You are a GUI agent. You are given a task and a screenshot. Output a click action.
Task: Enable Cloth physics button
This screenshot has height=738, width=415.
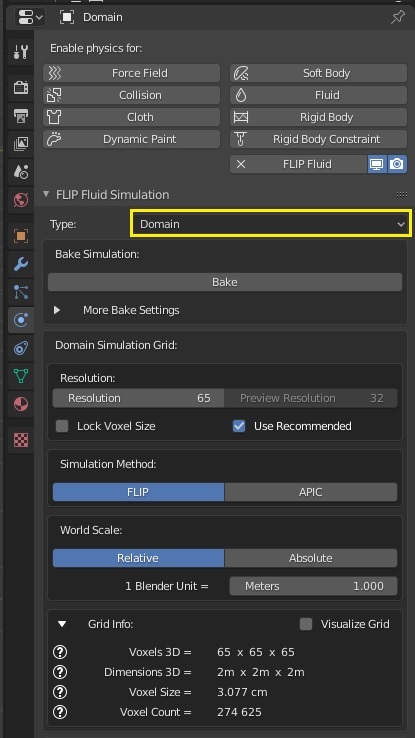[131, 117]
